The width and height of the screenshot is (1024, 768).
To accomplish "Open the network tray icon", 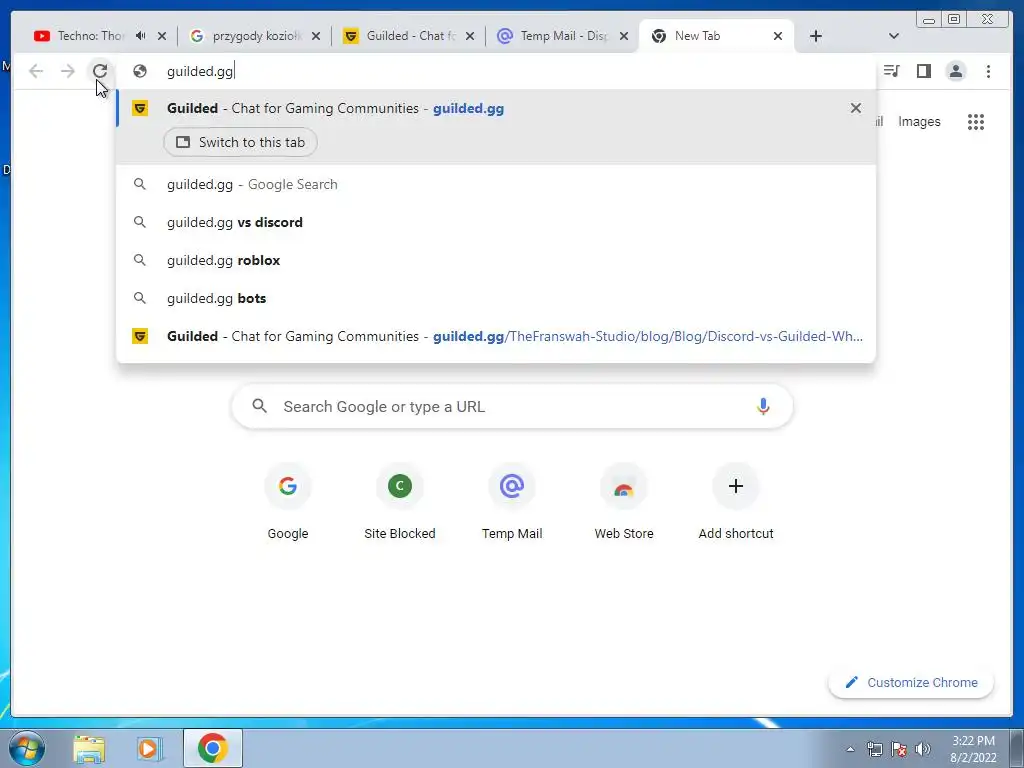I will pyautogui.click(x=874, y=749).
